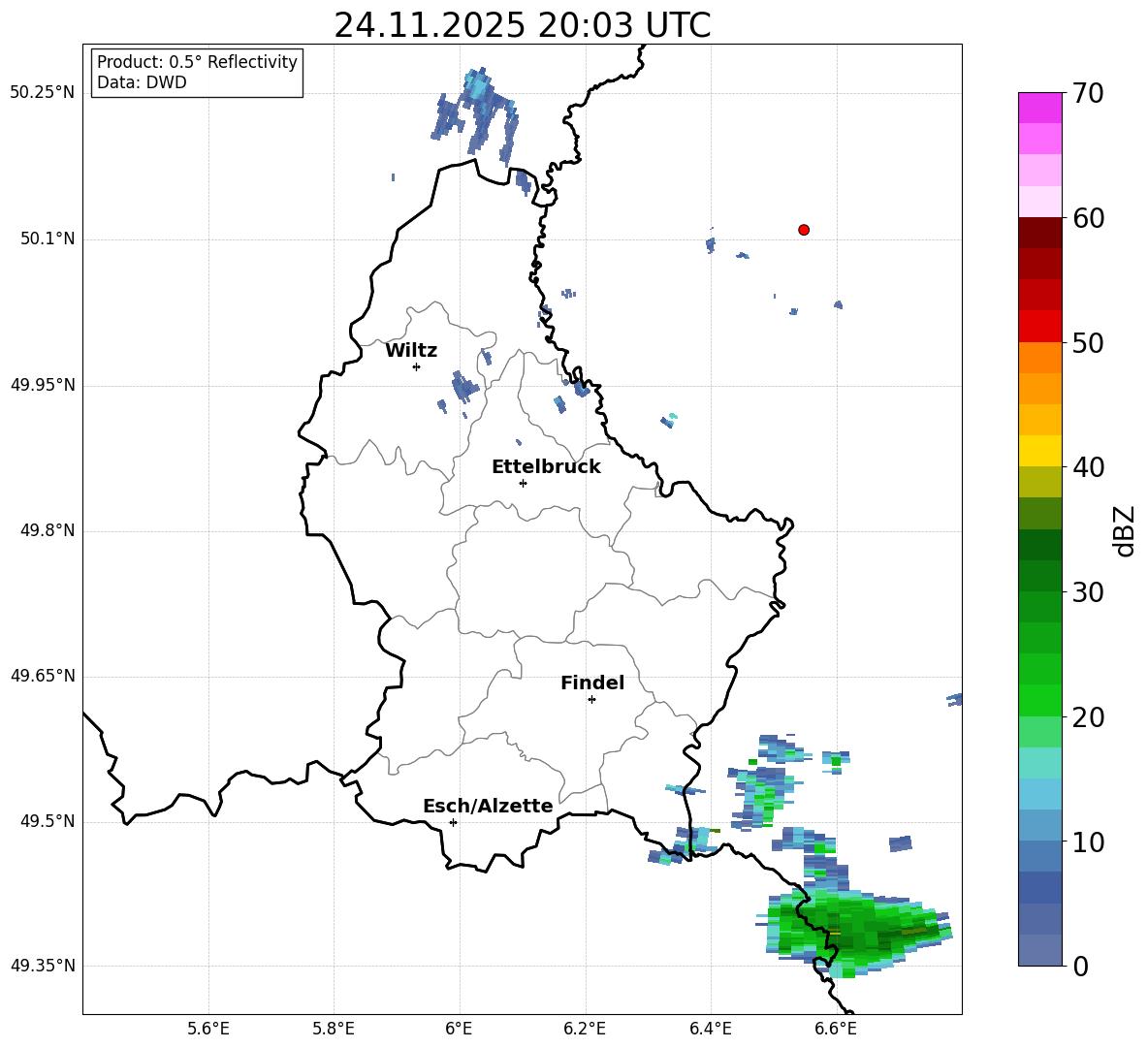Click the dark red colorbar swatch below 60
This screenshot has height=1048, width=1148.
tap(1039, 233)
